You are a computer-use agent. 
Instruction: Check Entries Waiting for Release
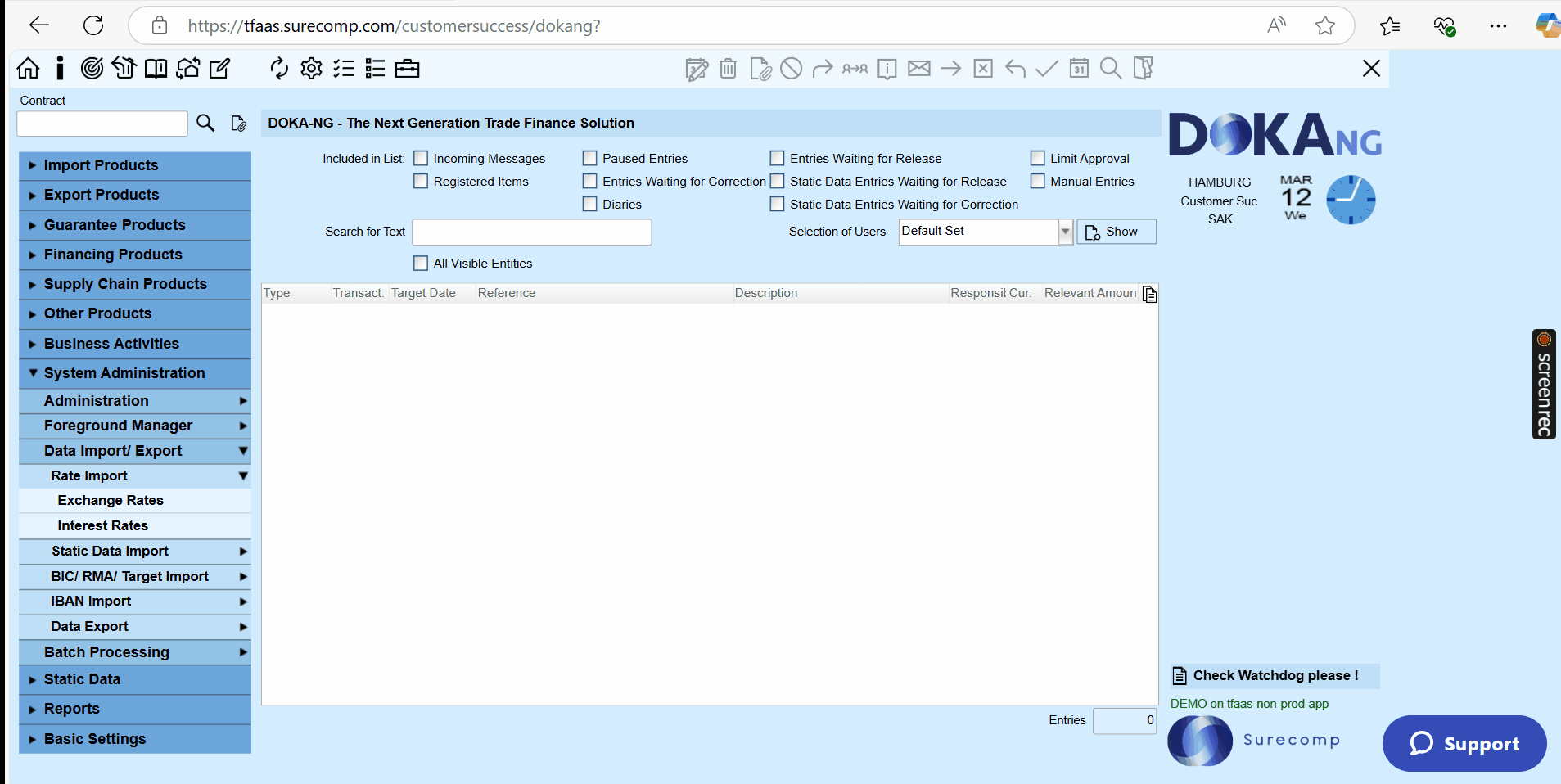[x=777, y=158]
